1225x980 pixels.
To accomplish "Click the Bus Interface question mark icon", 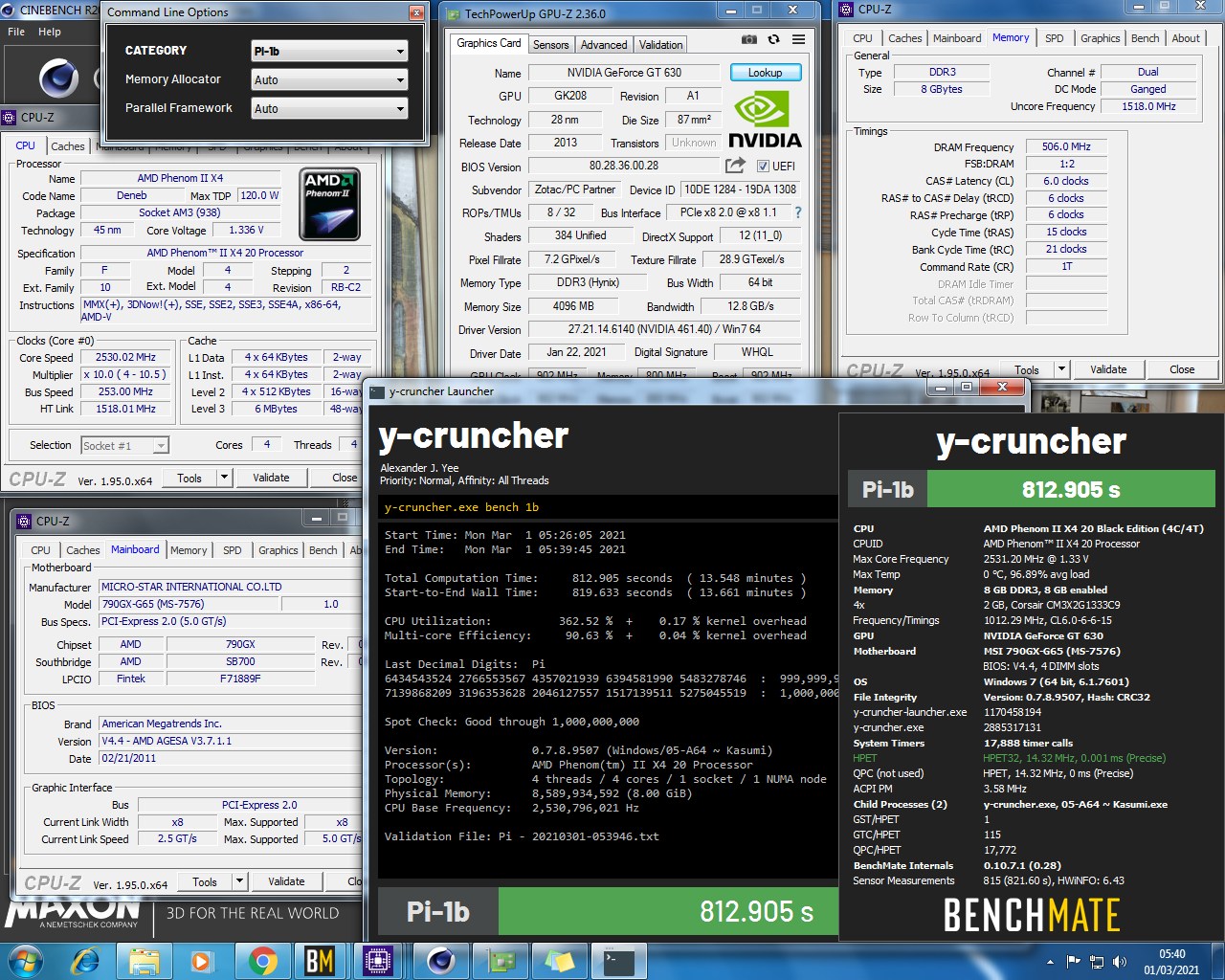I will point(798,212).
